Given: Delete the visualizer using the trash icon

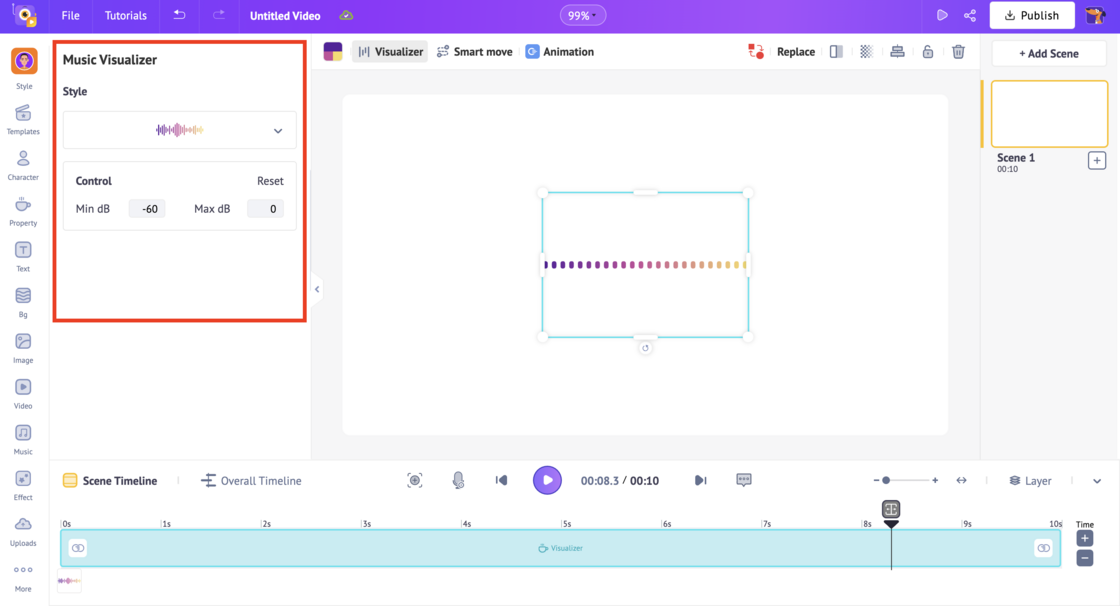Looking at the screenshot, I should tap(958, 51).
